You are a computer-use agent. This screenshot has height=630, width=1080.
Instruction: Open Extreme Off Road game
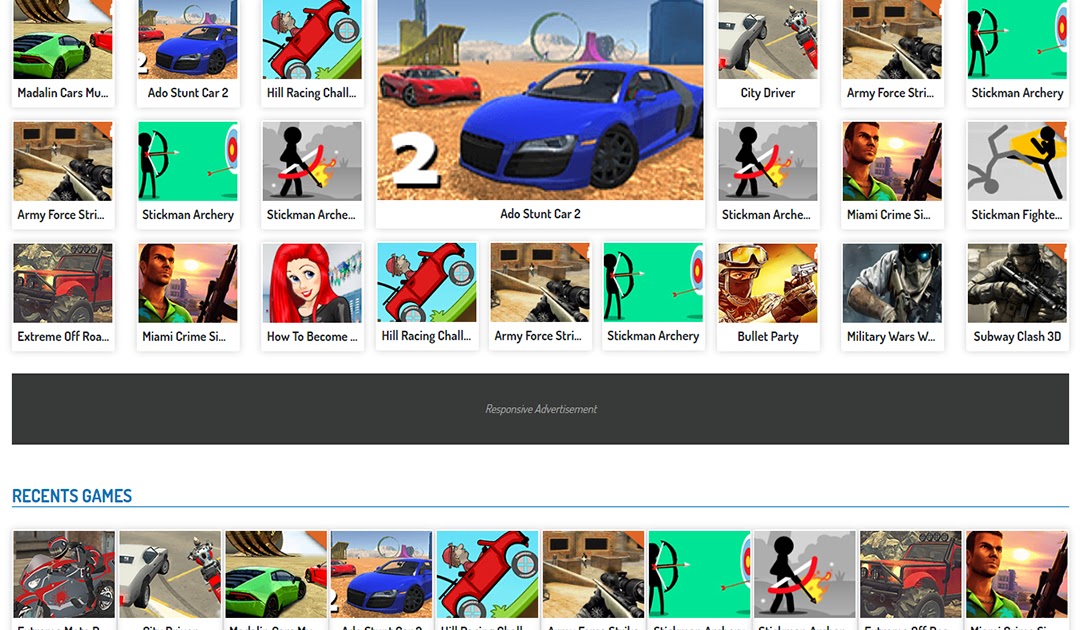62,282
